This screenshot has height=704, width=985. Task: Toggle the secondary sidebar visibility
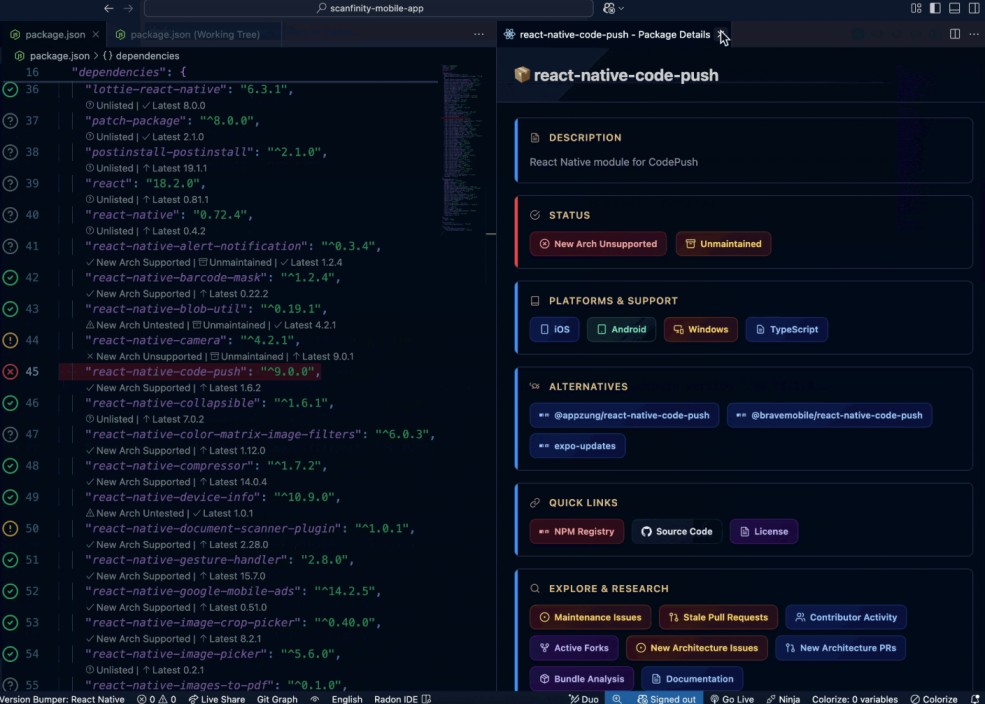(x=974, y=8)
